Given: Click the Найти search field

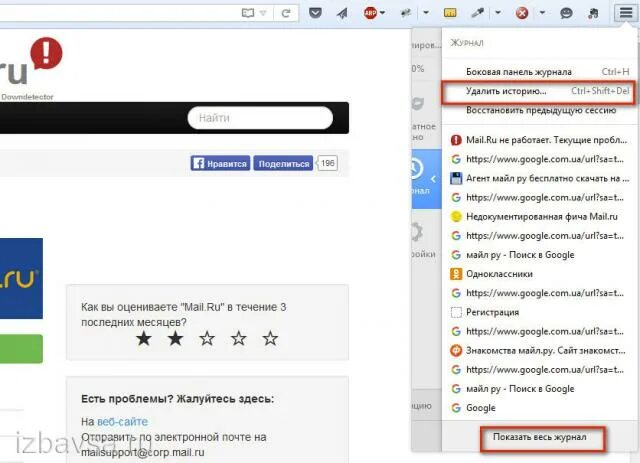Looking at the screenshot, I should coord(260,118).
